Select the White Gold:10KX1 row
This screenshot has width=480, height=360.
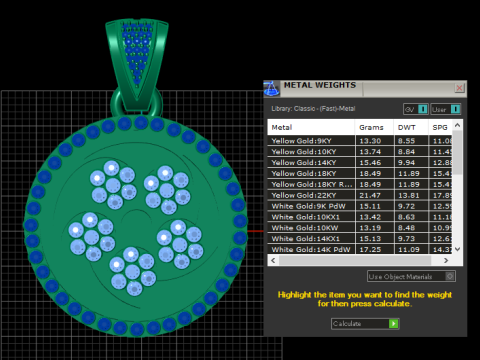click(360, 217)
